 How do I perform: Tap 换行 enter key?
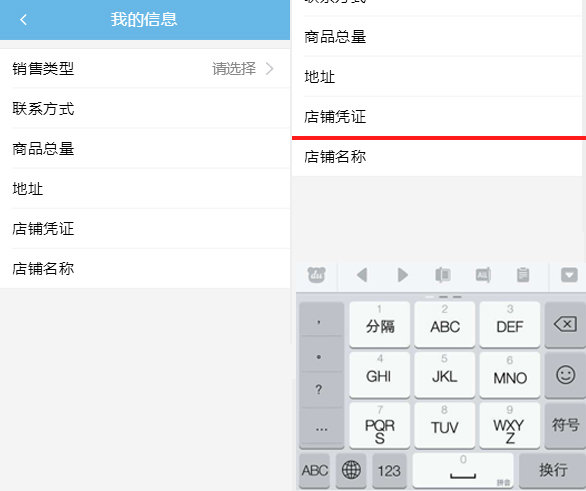(553, 470)
